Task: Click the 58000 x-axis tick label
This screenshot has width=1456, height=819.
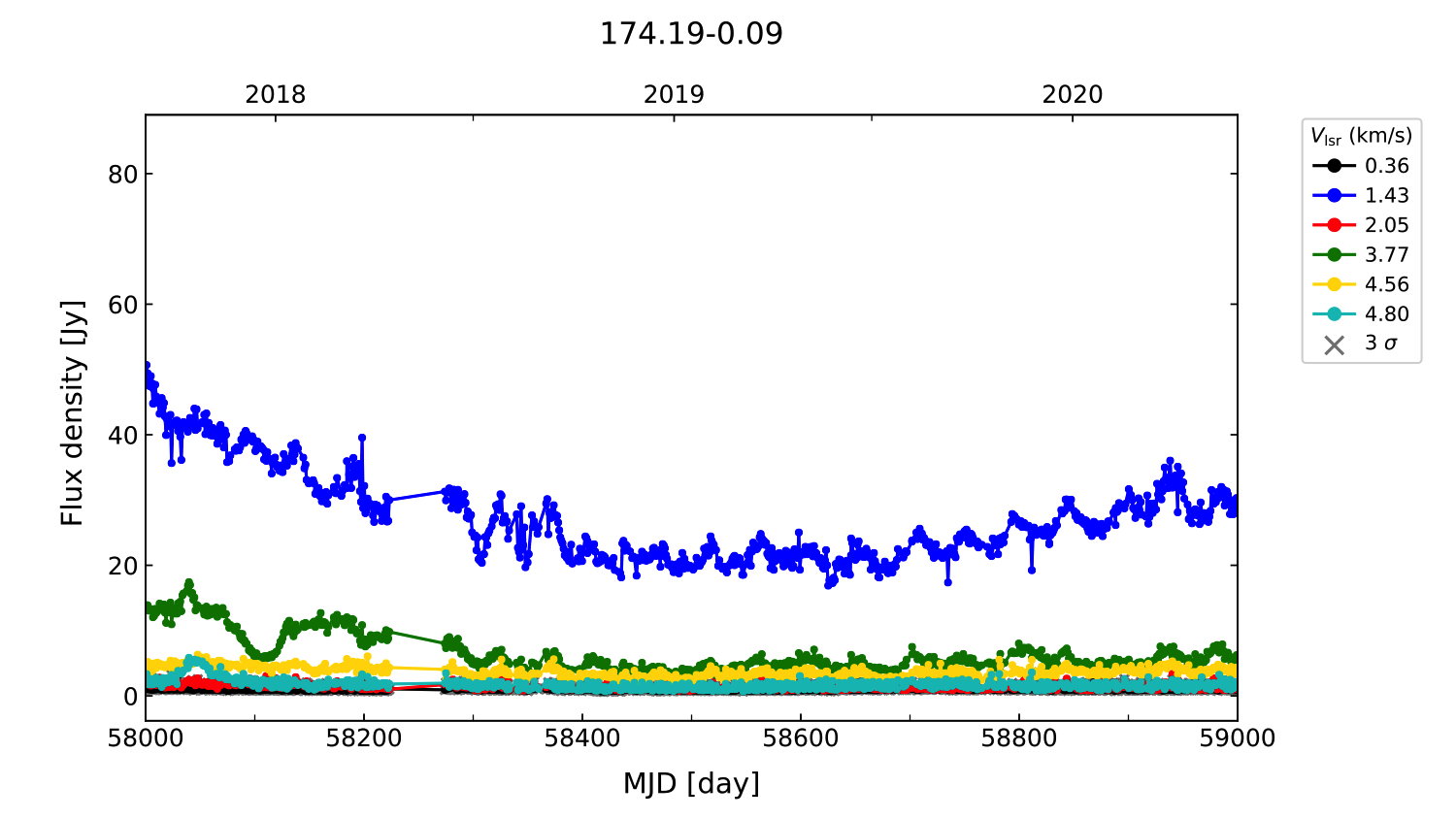Action: click(x=146, y=738)
